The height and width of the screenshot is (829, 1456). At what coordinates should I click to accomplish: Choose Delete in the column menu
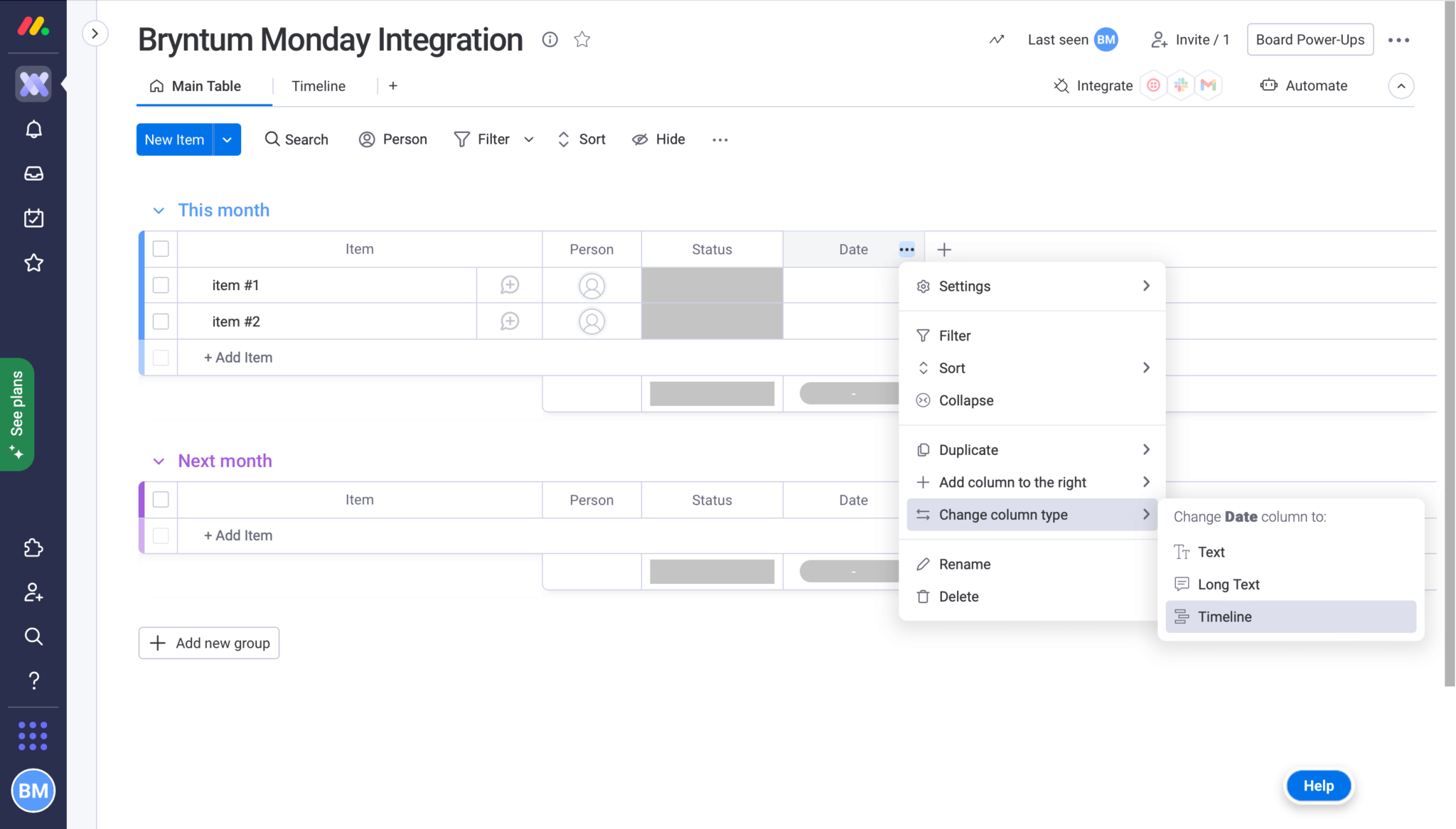pyautogui.click(x=1032, y=597)
